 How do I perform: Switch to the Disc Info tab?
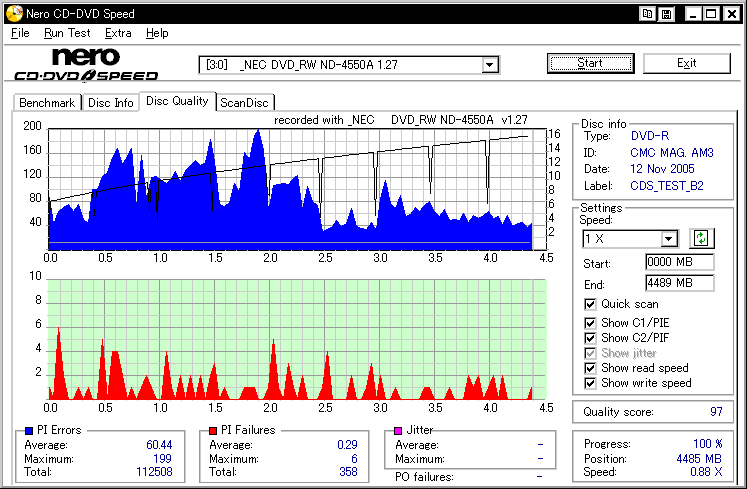(111, 103)
